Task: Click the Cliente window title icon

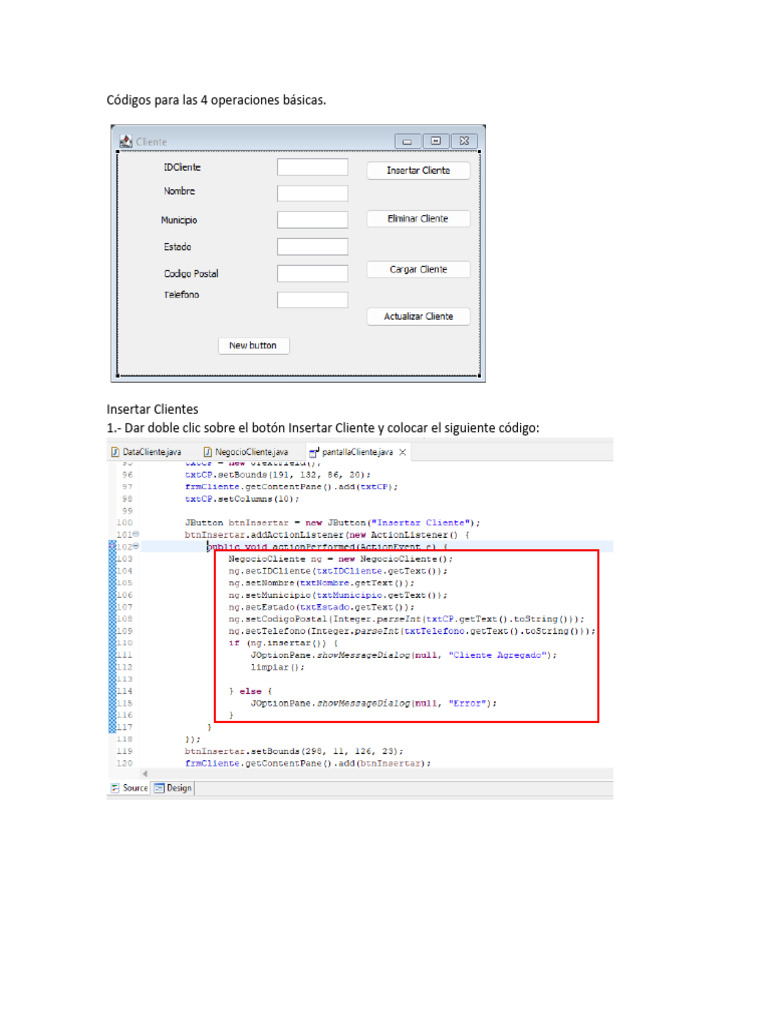Action: click(x=126, y=141)
